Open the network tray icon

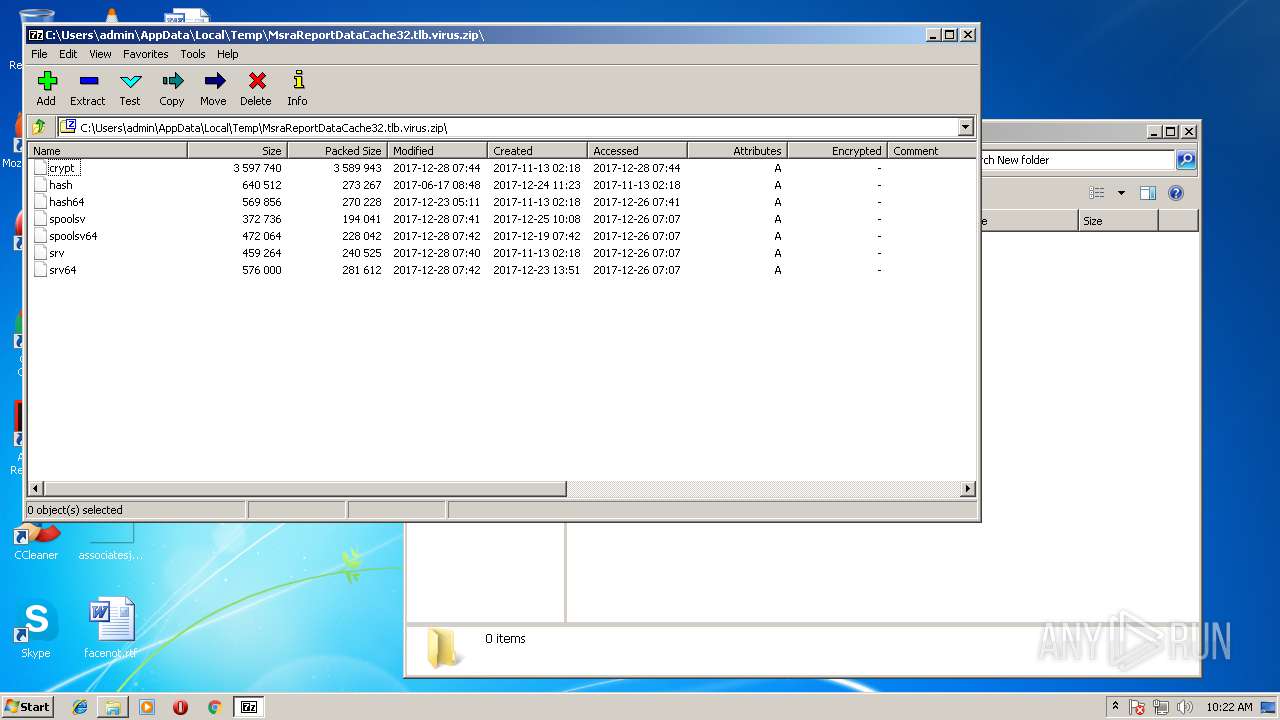point(1162,708)
